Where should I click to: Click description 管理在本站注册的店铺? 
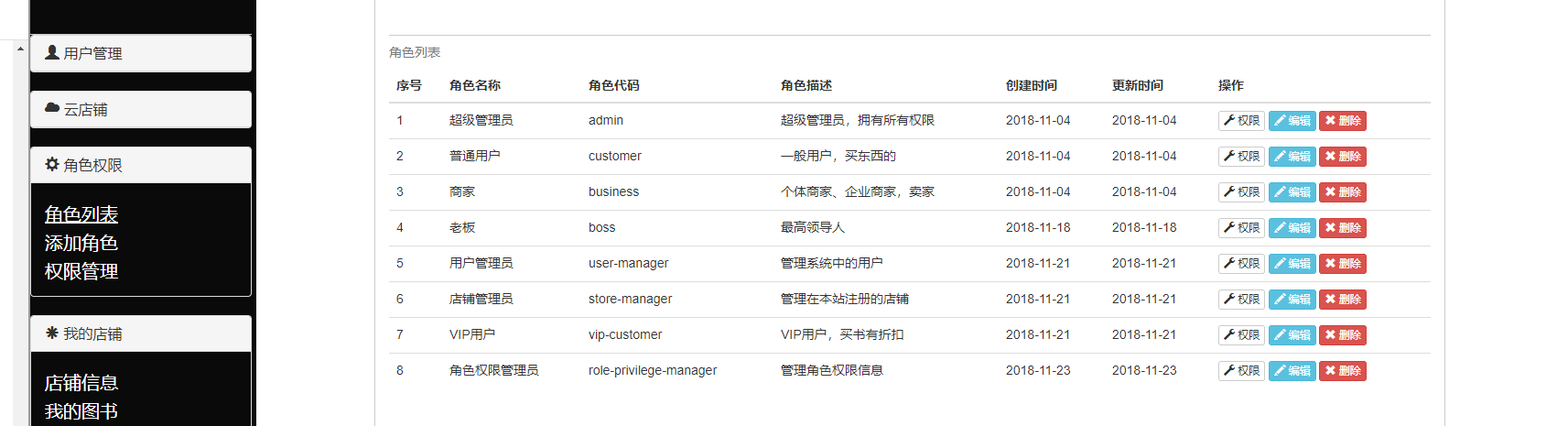pyautogui.click(x=845, y=299)
